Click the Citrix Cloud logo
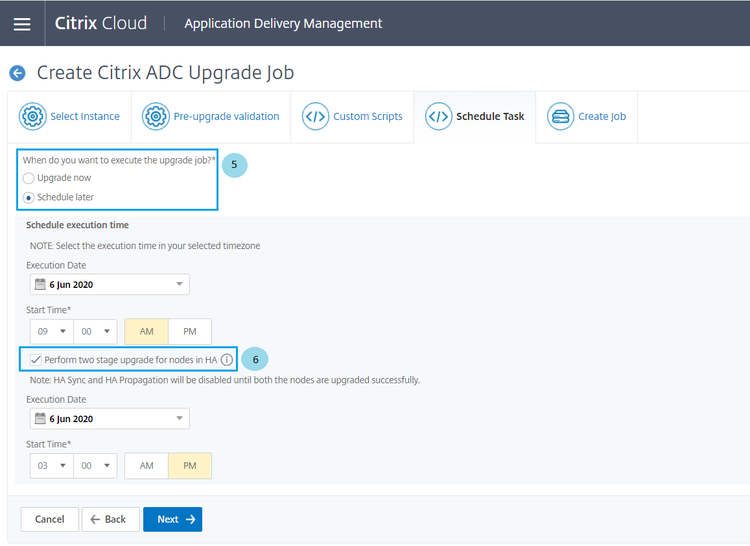Viewport: 750px width, 546px height. tap(101, 23)
